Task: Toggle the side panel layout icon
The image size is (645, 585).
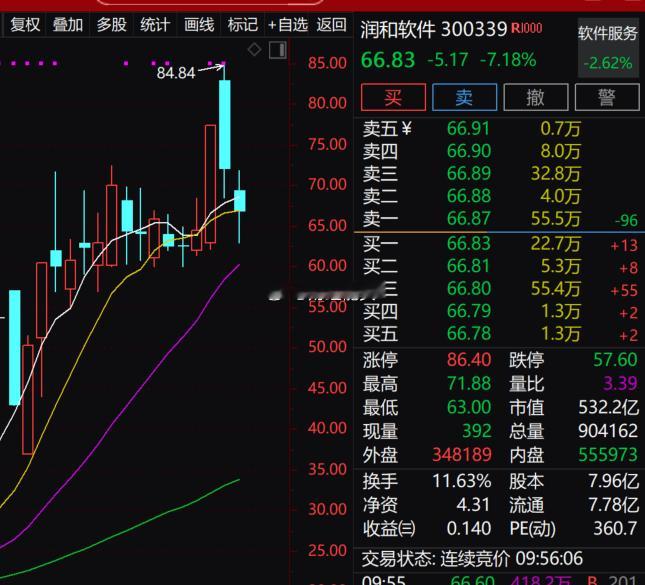Action: 278,50
